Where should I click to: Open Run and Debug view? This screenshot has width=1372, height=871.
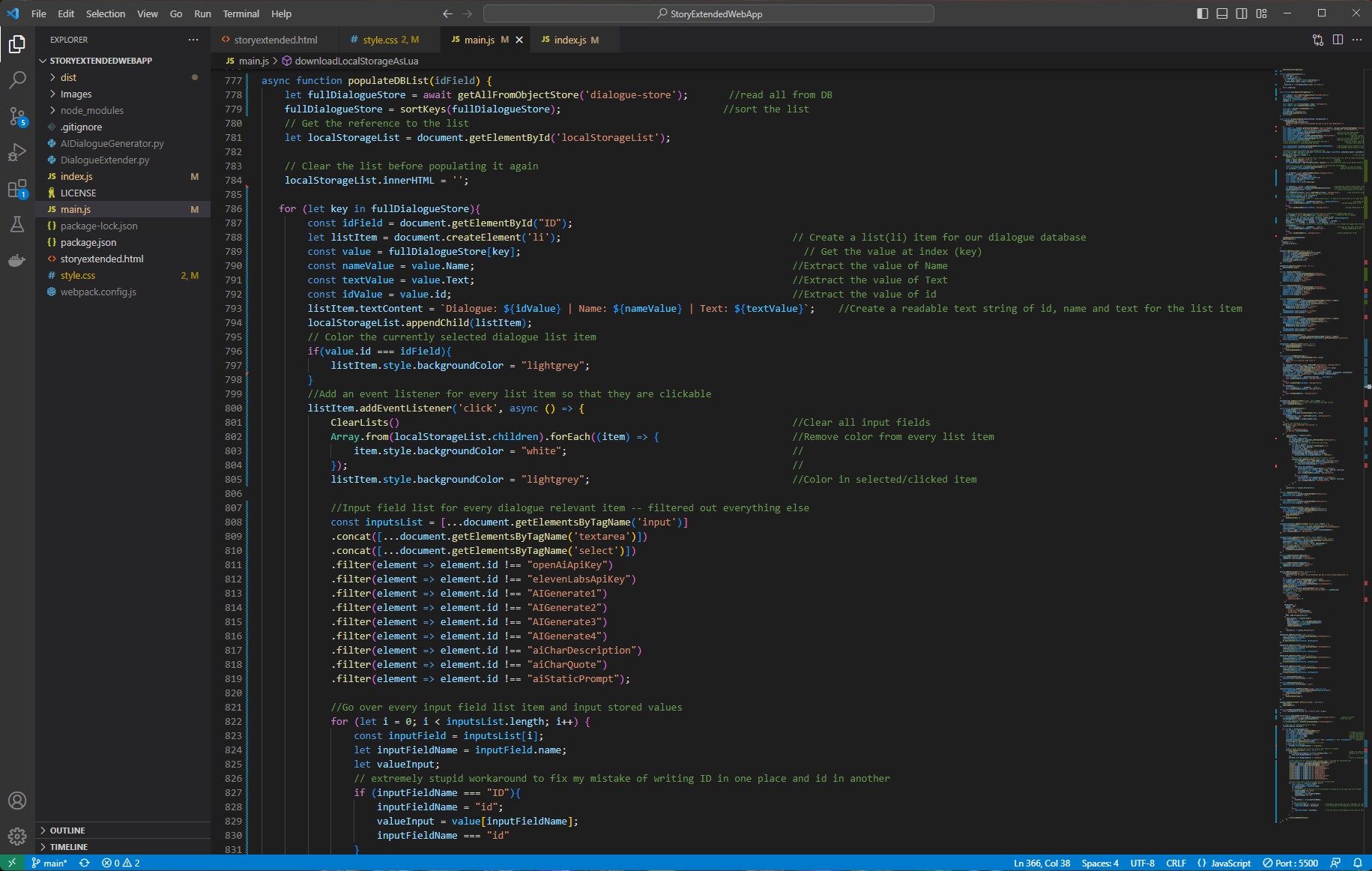pyautogui.click(x=17, y=152)
